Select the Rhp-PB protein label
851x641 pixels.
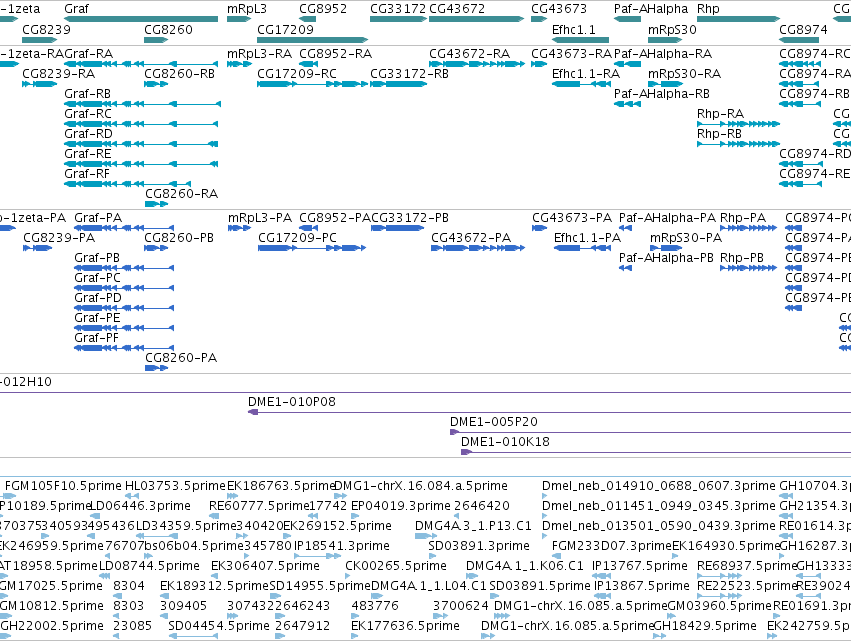pos(742,258)
